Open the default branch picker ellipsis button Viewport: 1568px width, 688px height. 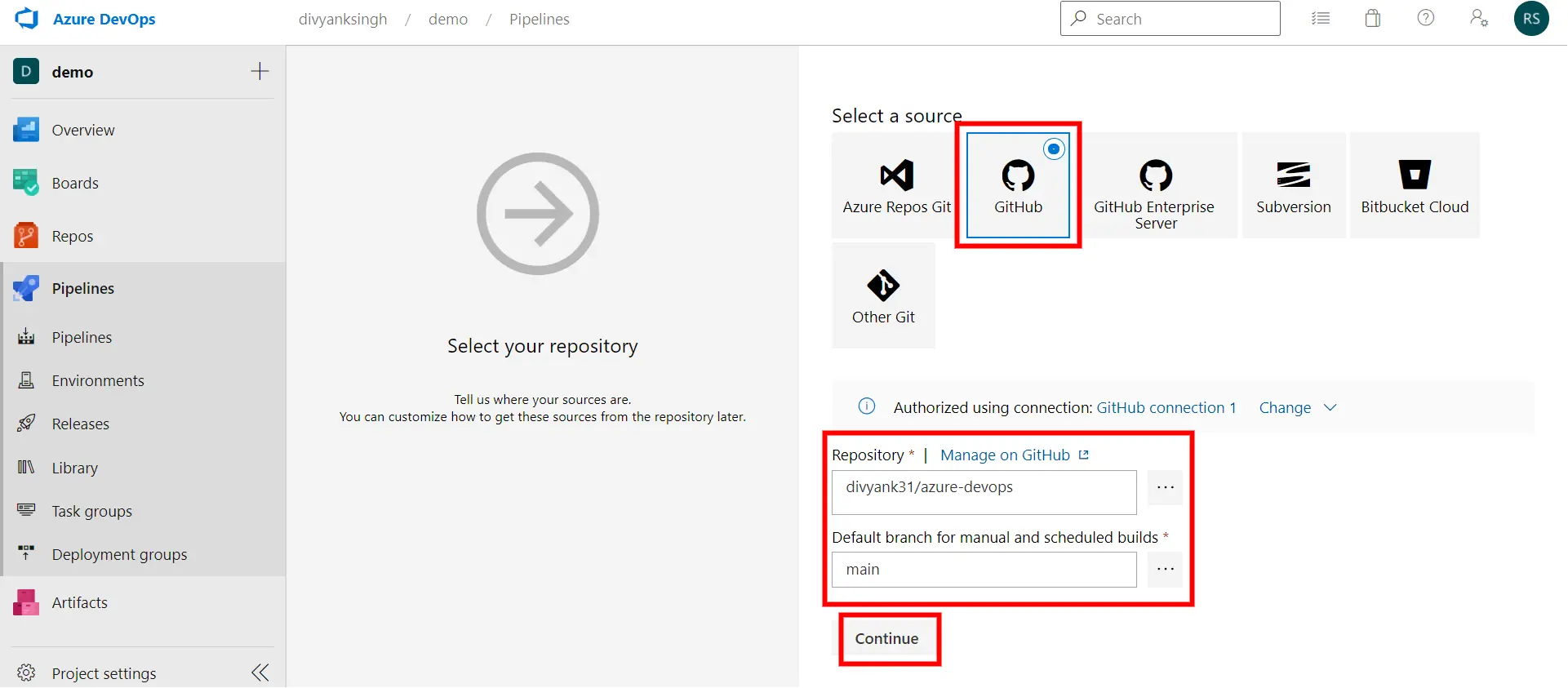coord(1165,570)
